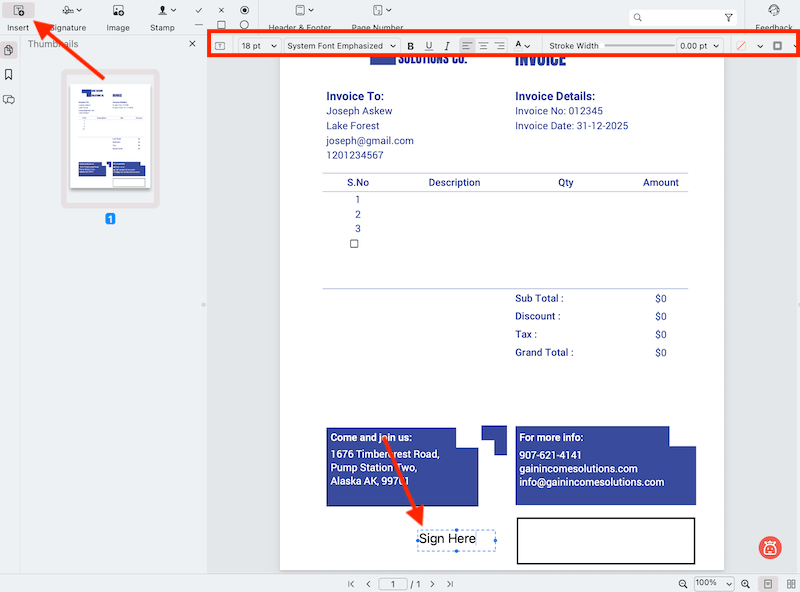This screenshot has height=592, width=800.
Task: Toggle italic formatting
Action: pyautogui.click(x=447, y=46)
